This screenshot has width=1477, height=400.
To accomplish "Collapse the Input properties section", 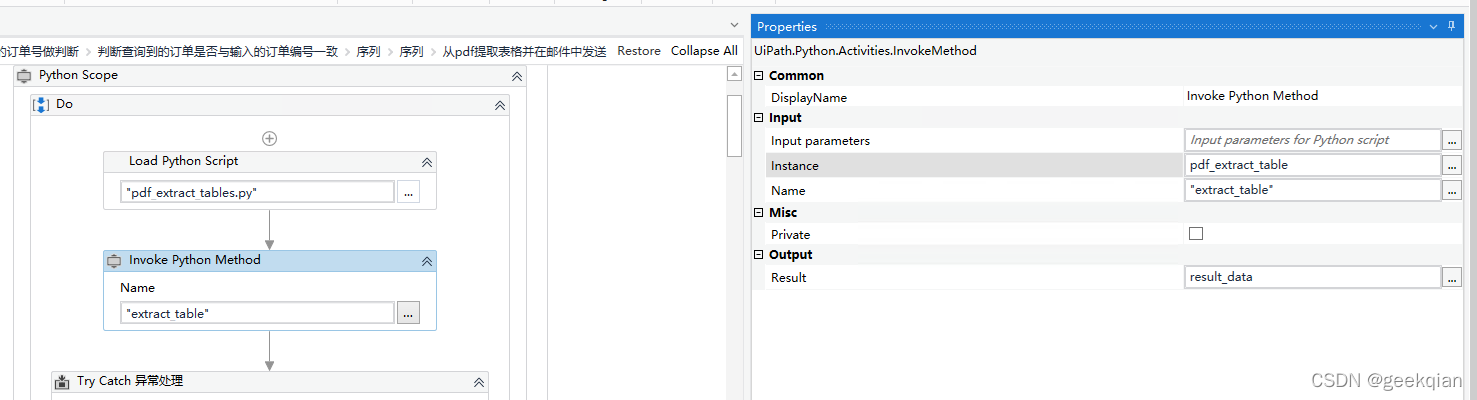I will coord(759,118).
